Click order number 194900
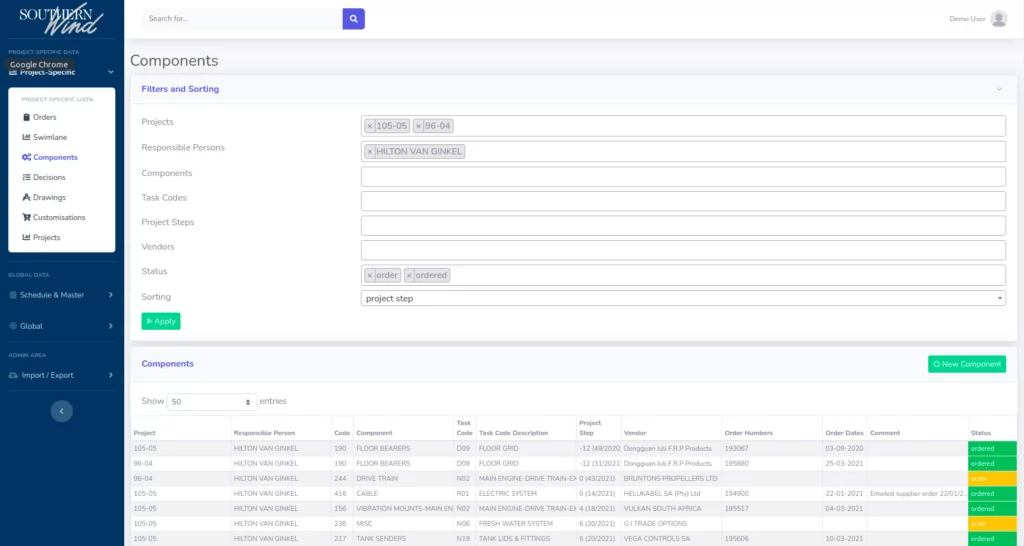 pyautogui.click(x=737, y=494)
